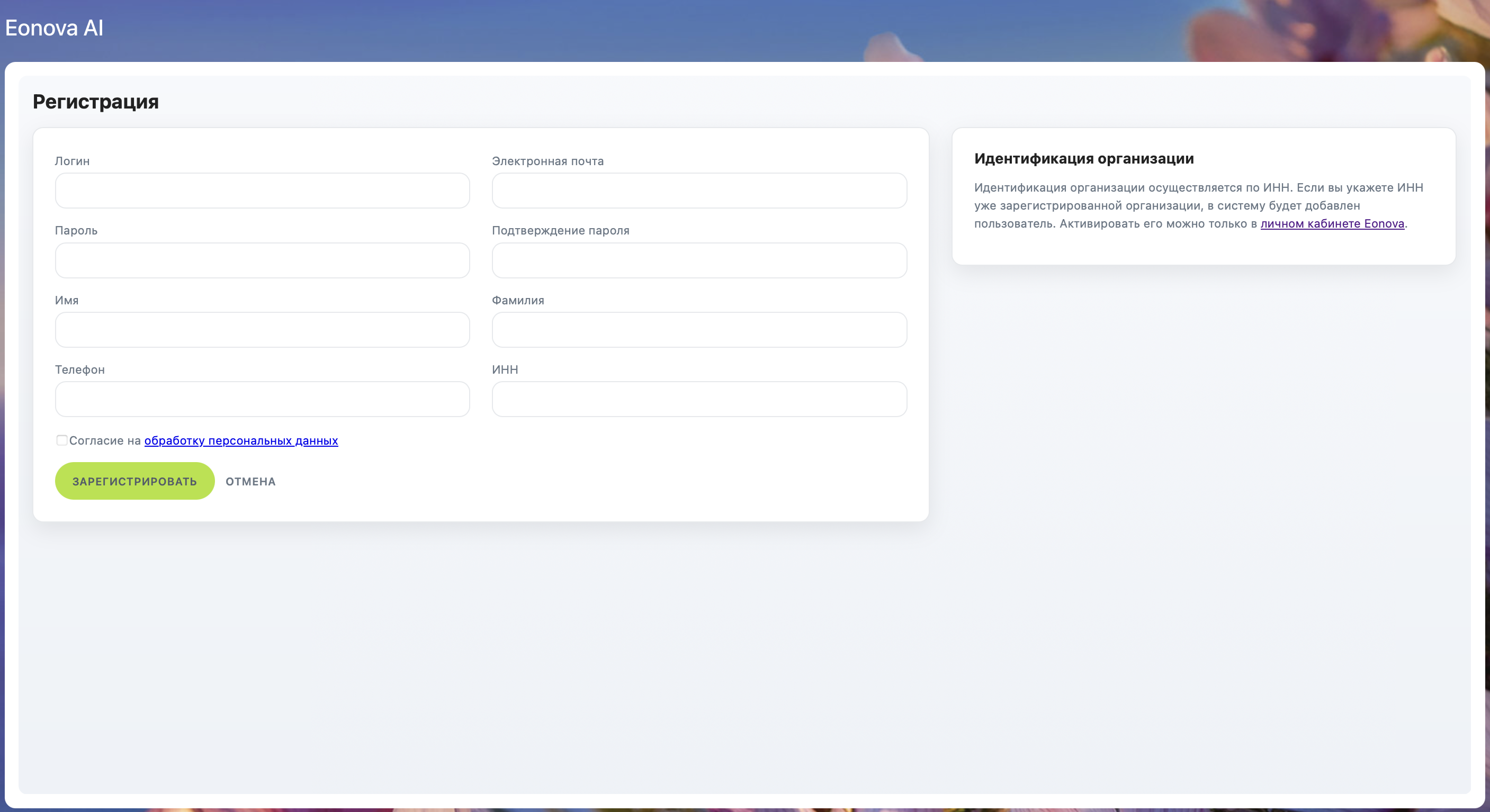Click the Логин input field
Image resolution: width=1490 pixels, height=812 pixels.
[262, 190]
